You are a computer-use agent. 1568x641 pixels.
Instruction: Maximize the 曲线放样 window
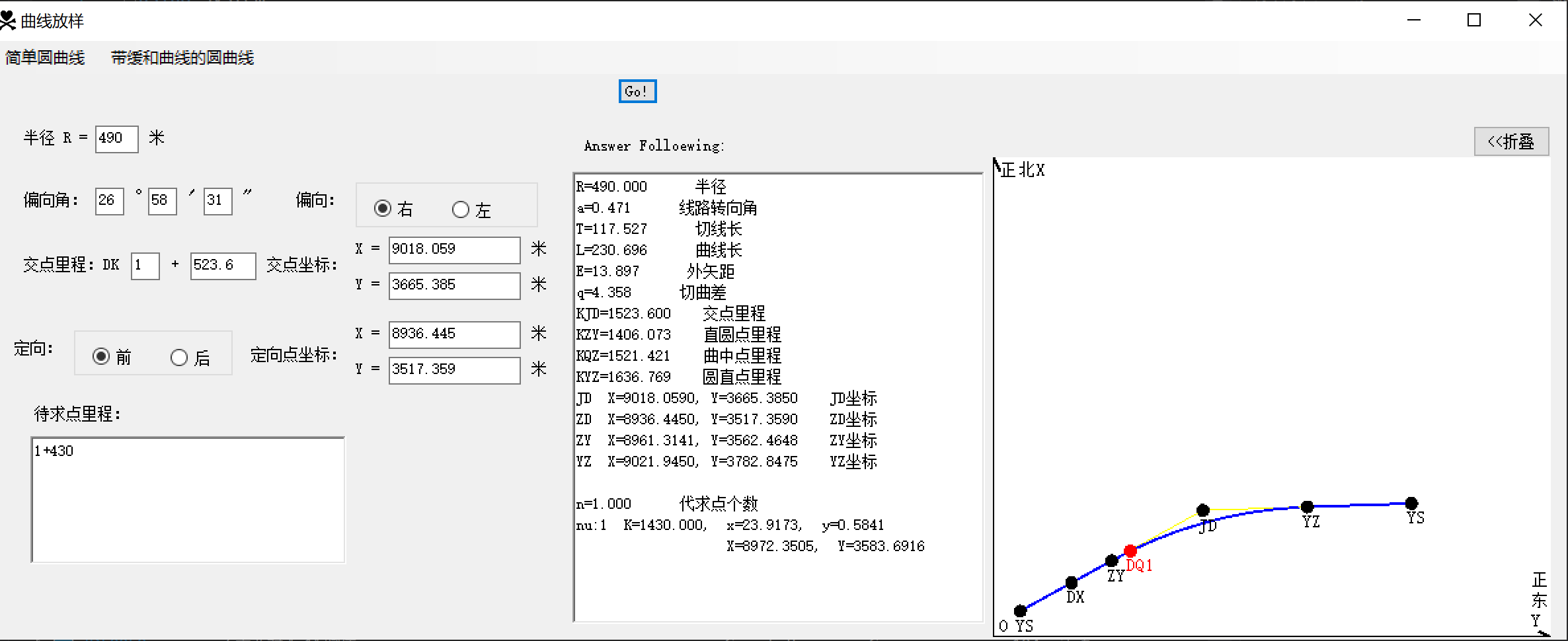[x=1474, y=20]
